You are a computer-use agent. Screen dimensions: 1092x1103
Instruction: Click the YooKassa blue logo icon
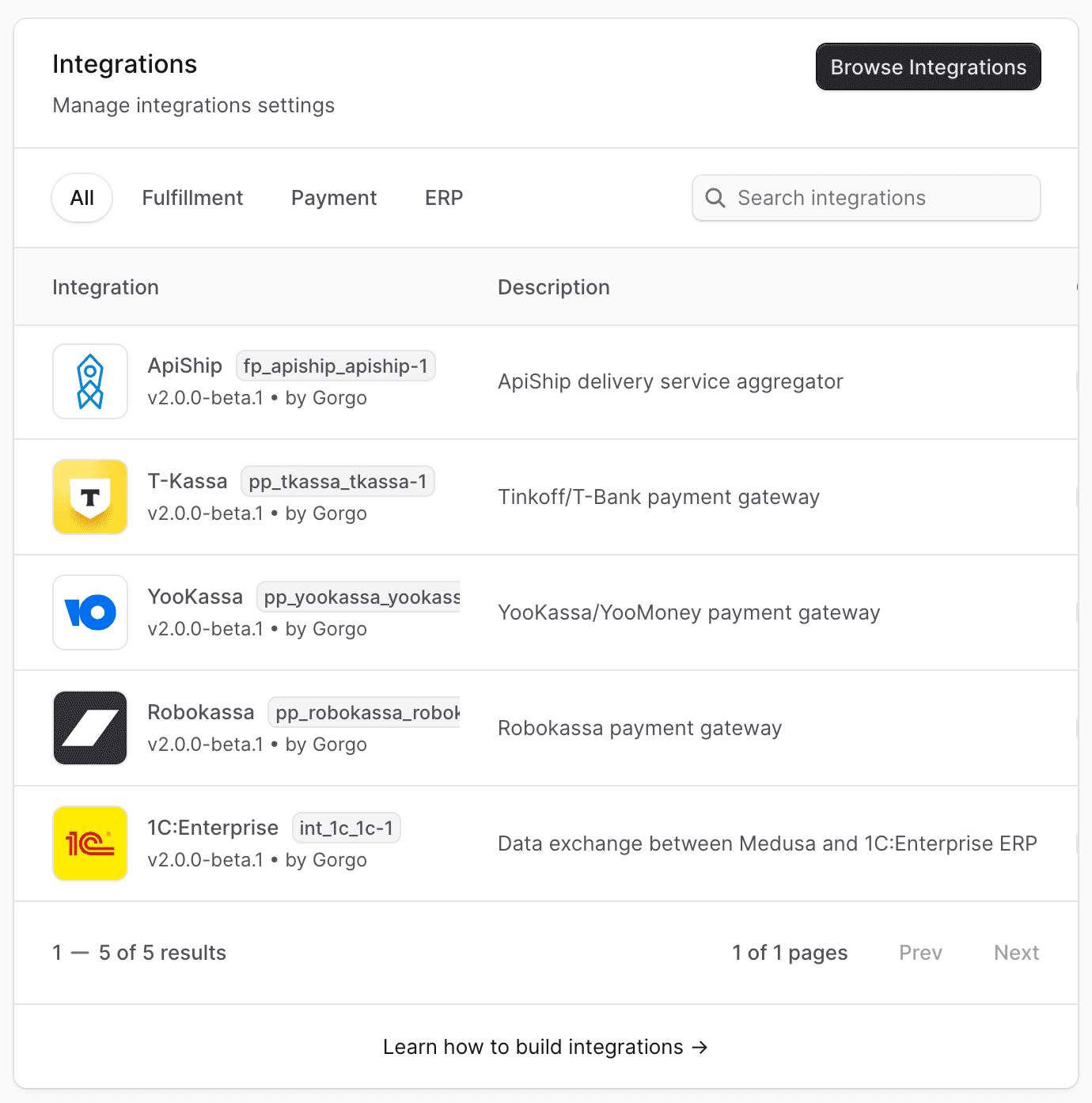pos(90,612)
